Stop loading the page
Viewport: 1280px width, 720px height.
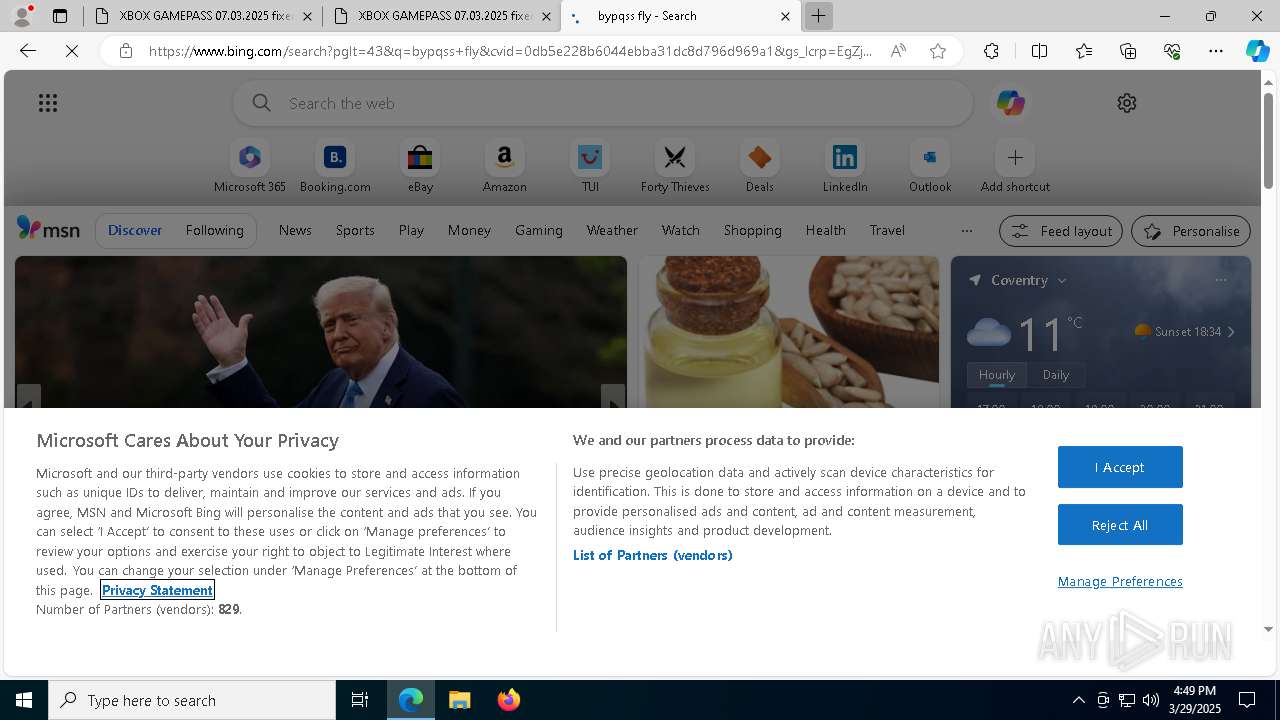click(x=72, y=51)
